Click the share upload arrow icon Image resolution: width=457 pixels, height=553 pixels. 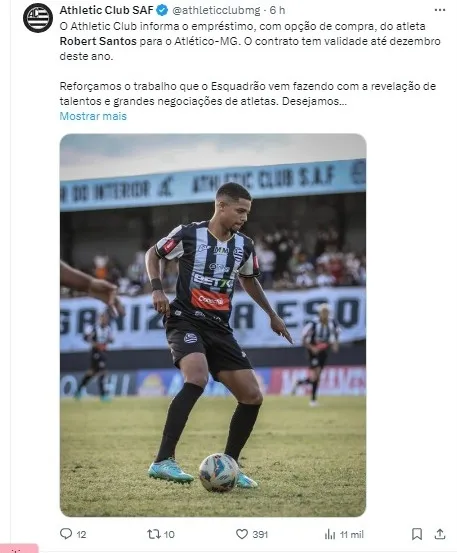tap(440, 534)
